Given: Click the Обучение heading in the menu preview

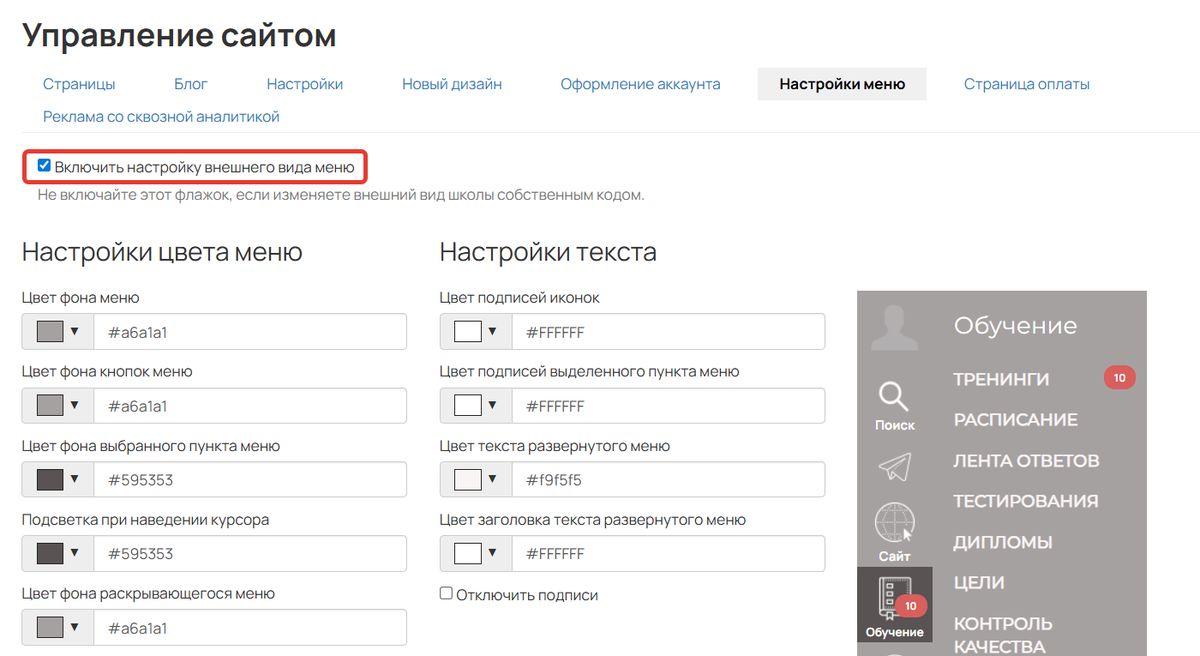Looking at the screenshot, I should (x=1015, y=325).
